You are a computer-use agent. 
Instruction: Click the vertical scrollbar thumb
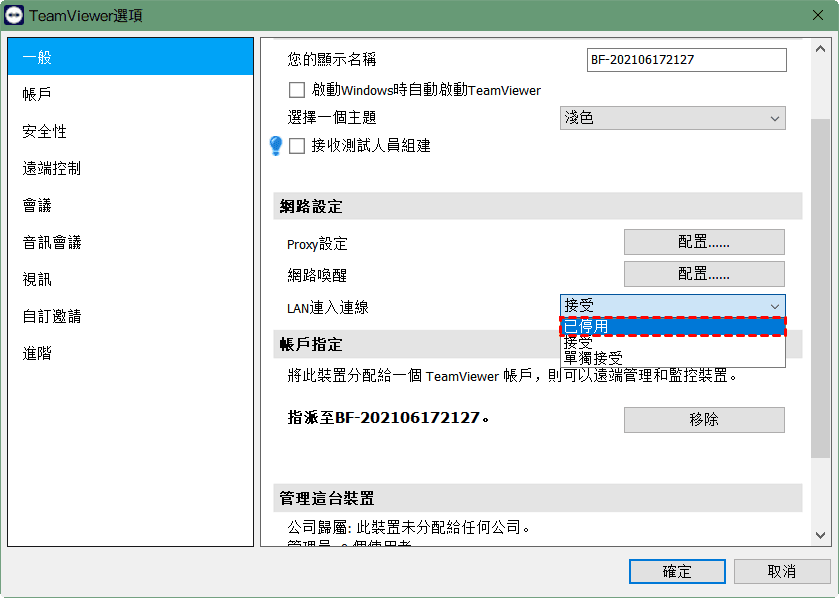(x=820, y=288)
